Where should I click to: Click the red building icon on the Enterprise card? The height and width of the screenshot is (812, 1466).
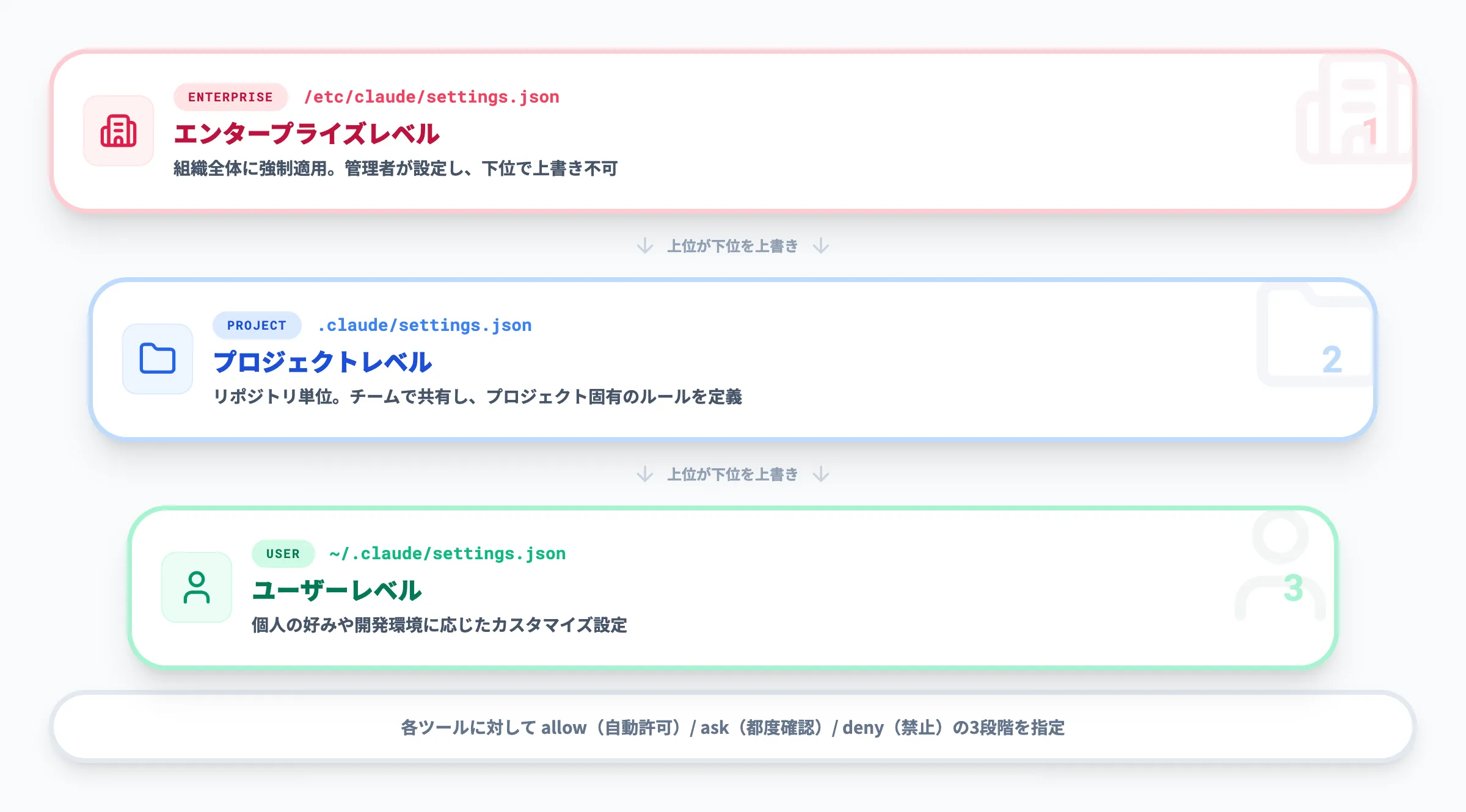click(x=118, y=131)
